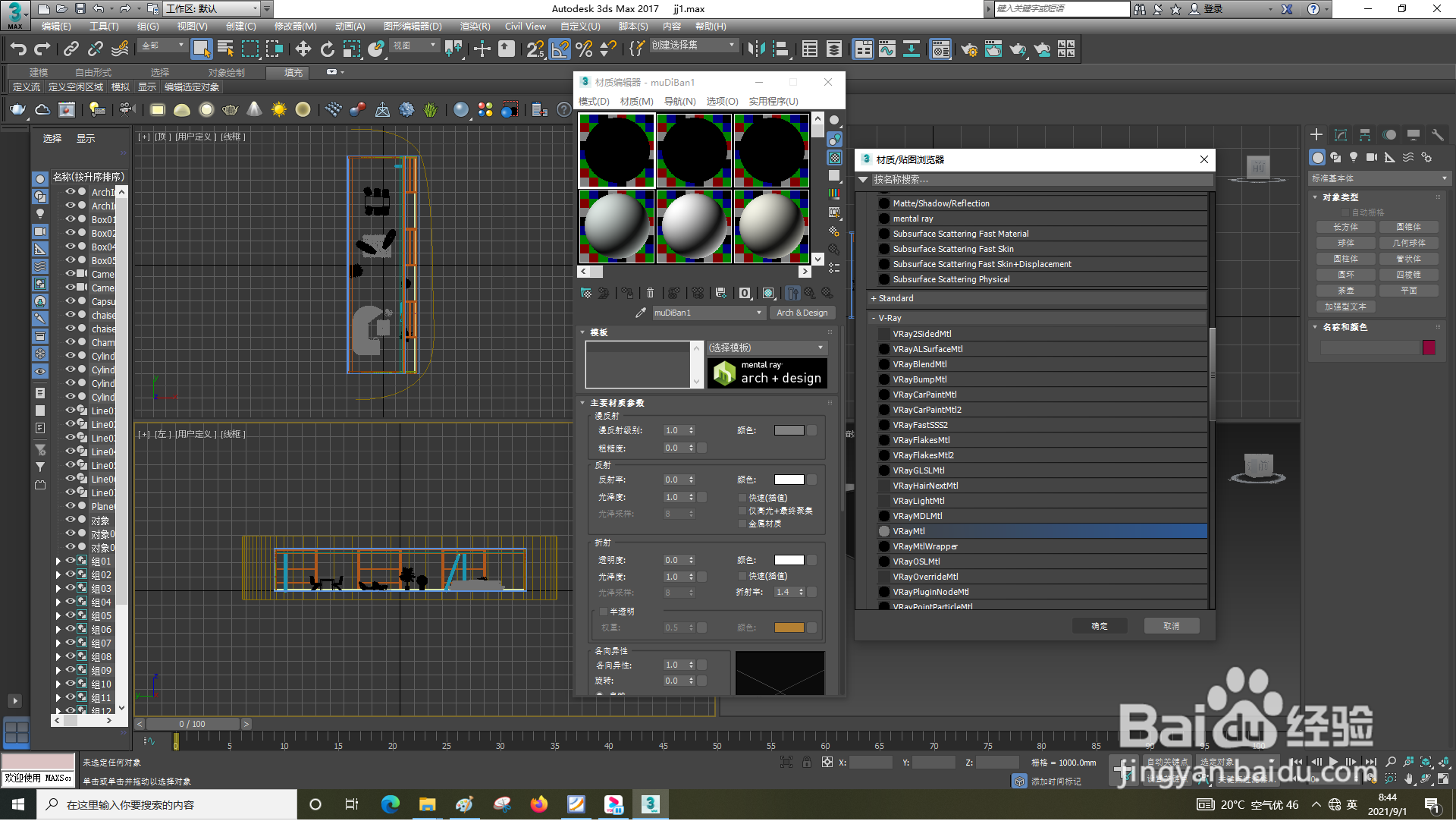
Task: Open Utilities wrench tab in command panel
Action: 1437,135
